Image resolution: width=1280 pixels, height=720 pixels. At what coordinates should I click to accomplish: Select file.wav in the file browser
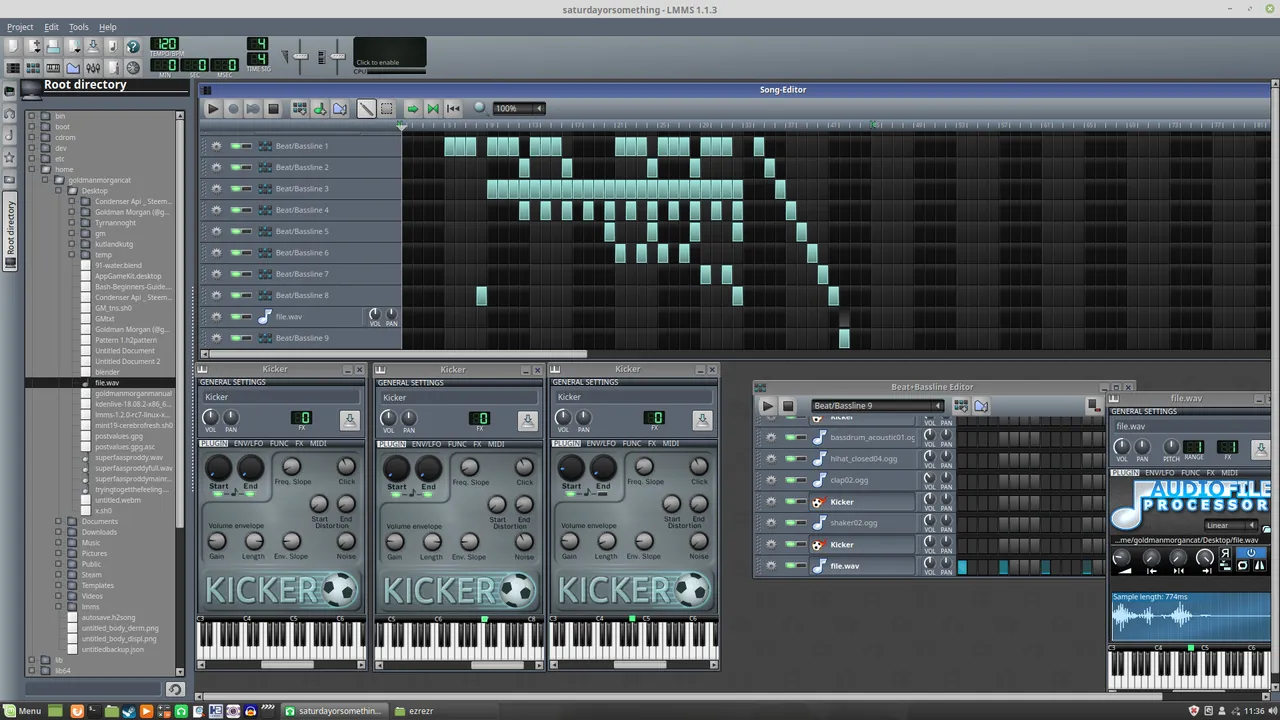pyautogui.click(x=107, y=383)
